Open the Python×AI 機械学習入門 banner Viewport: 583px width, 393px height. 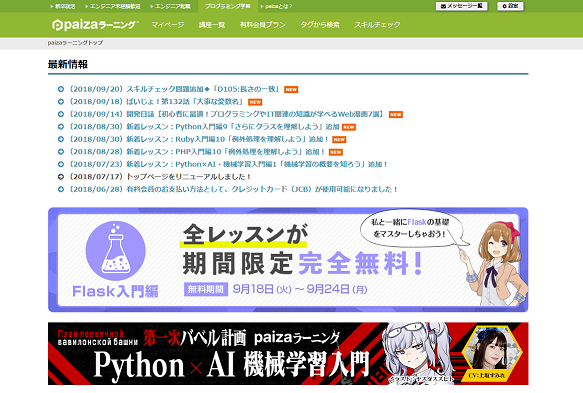pos(288,354)
